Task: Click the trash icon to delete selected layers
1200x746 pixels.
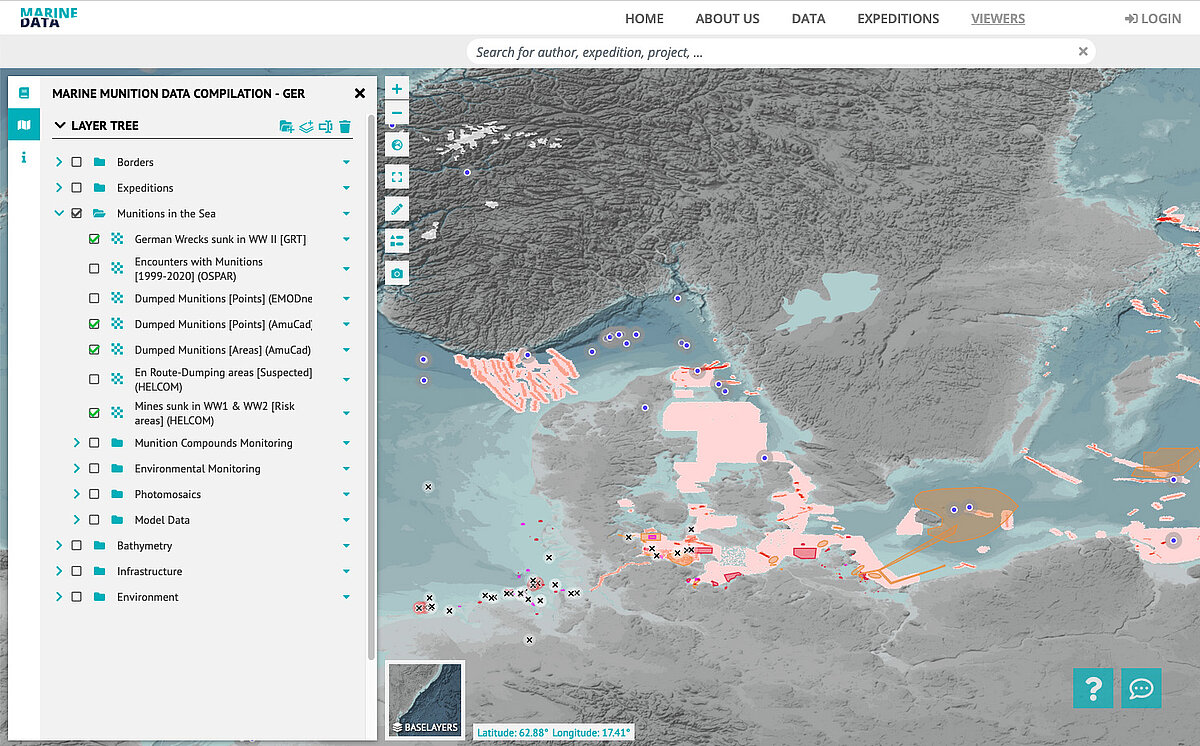Action: (x=344, y=126)
